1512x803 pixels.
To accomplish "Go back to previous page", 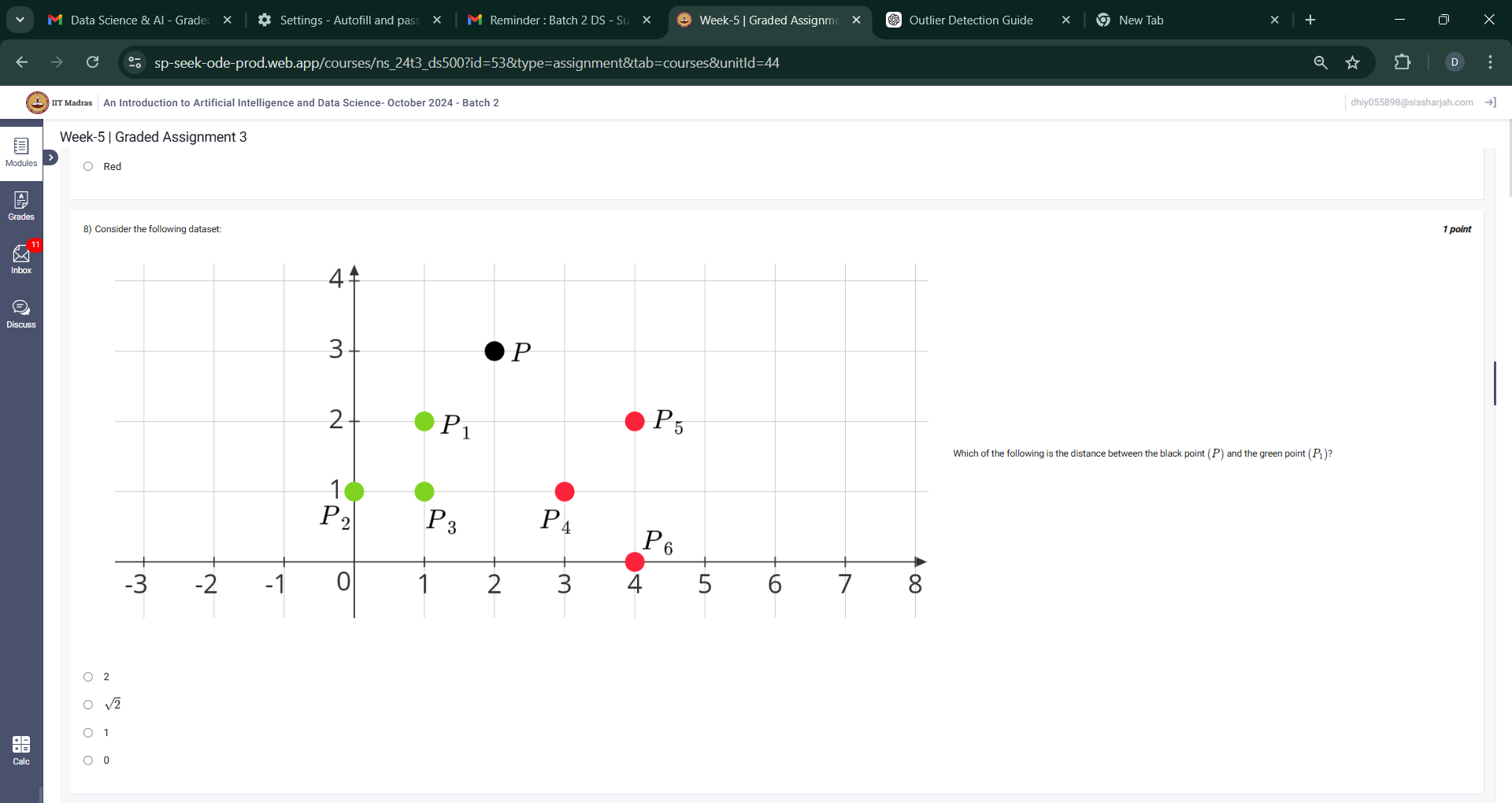I will click(x=22, y=62).
